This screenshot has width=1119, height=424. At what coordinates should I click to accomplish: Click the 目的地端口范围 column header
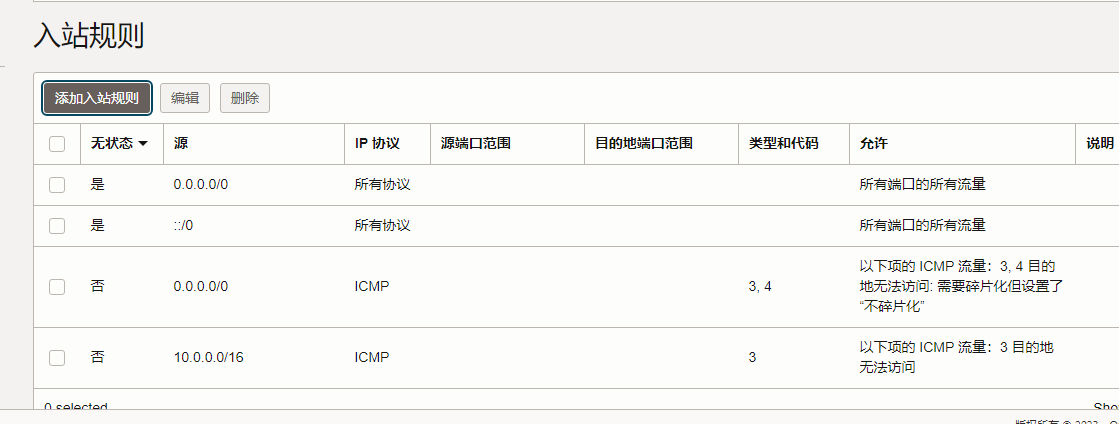(644, 144)
